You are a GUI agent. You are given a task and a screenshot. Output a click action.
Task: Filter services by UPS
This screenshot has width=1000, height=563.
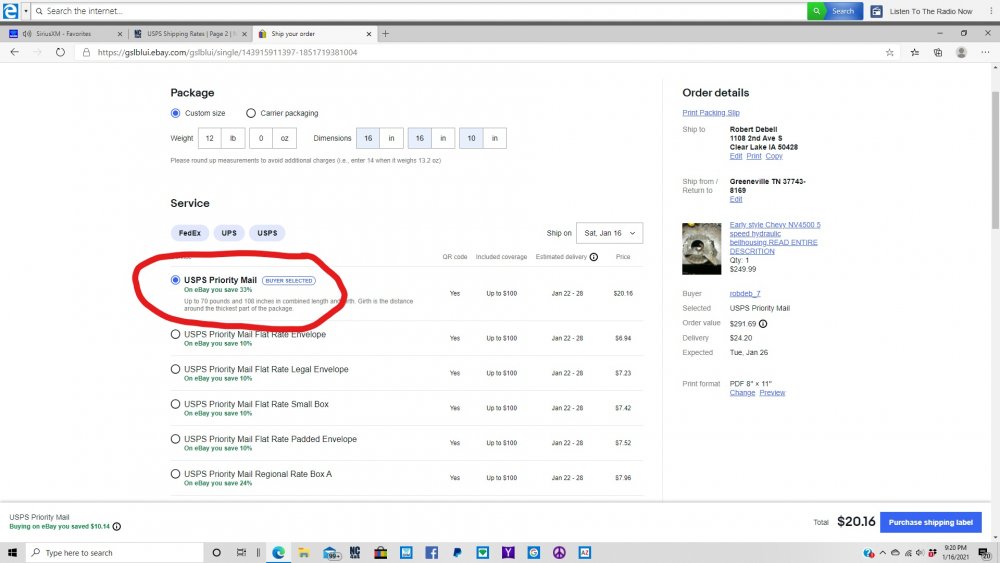tap(229, 233)
